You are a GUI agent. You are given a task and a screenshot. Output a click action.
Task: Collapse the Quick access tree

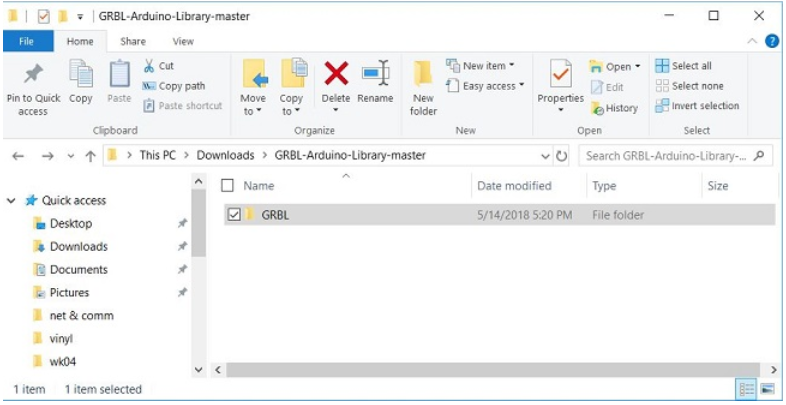click(x=11, y=201)
